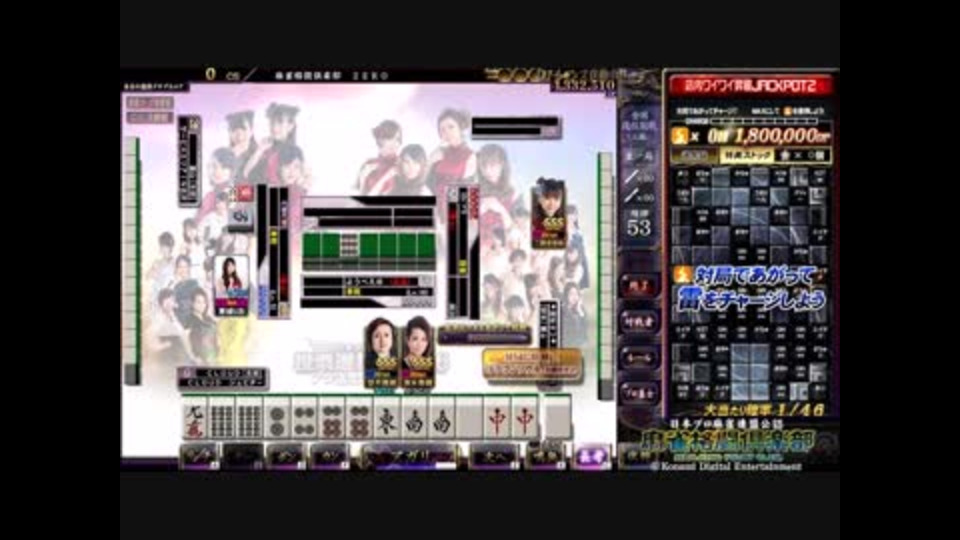Open the bottom プロ button in the side column
Image resolution: width=960 pixels, height=540 pixels.
[x=639, y=392]
